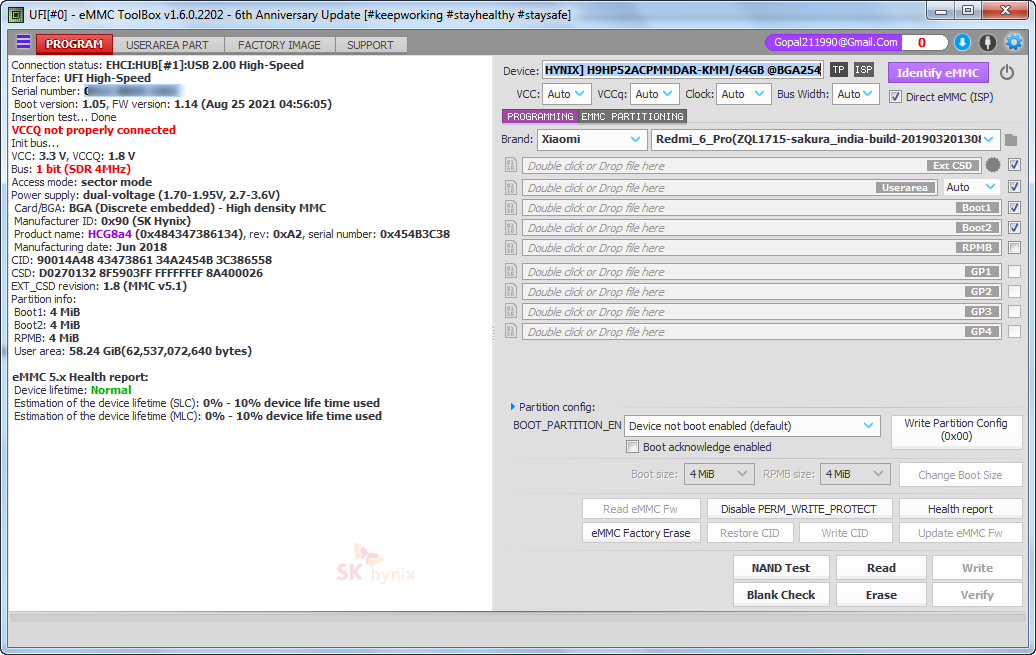Click the Ext CSD file drop field
Viewport: 1036px width, 655px height.
pos(751,165)
